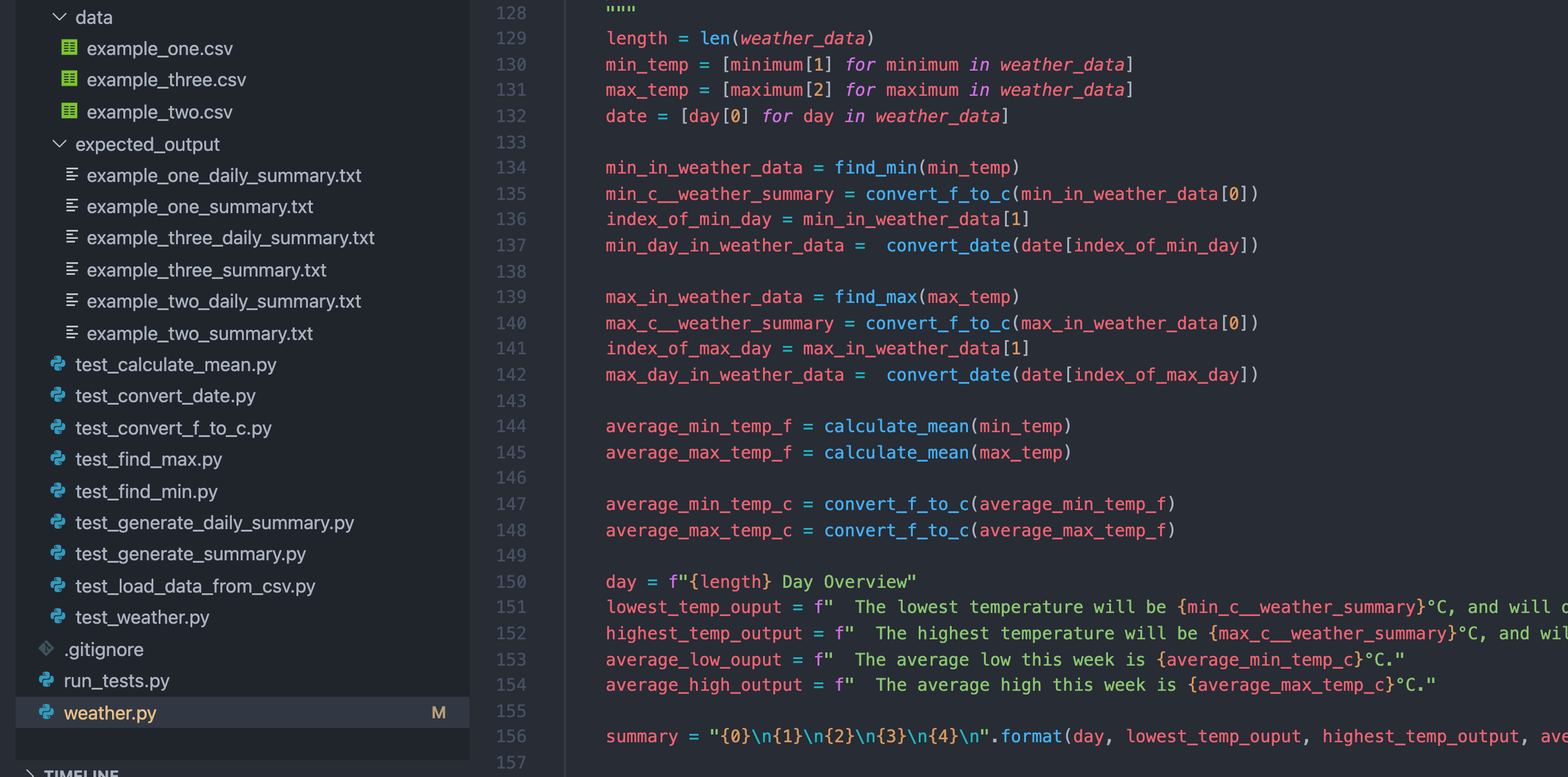Image resolution: width=1568 pixels, height=777 pixels.
Task: Click the data folder label
Action: pyautogui.click(x=94, y=17)
